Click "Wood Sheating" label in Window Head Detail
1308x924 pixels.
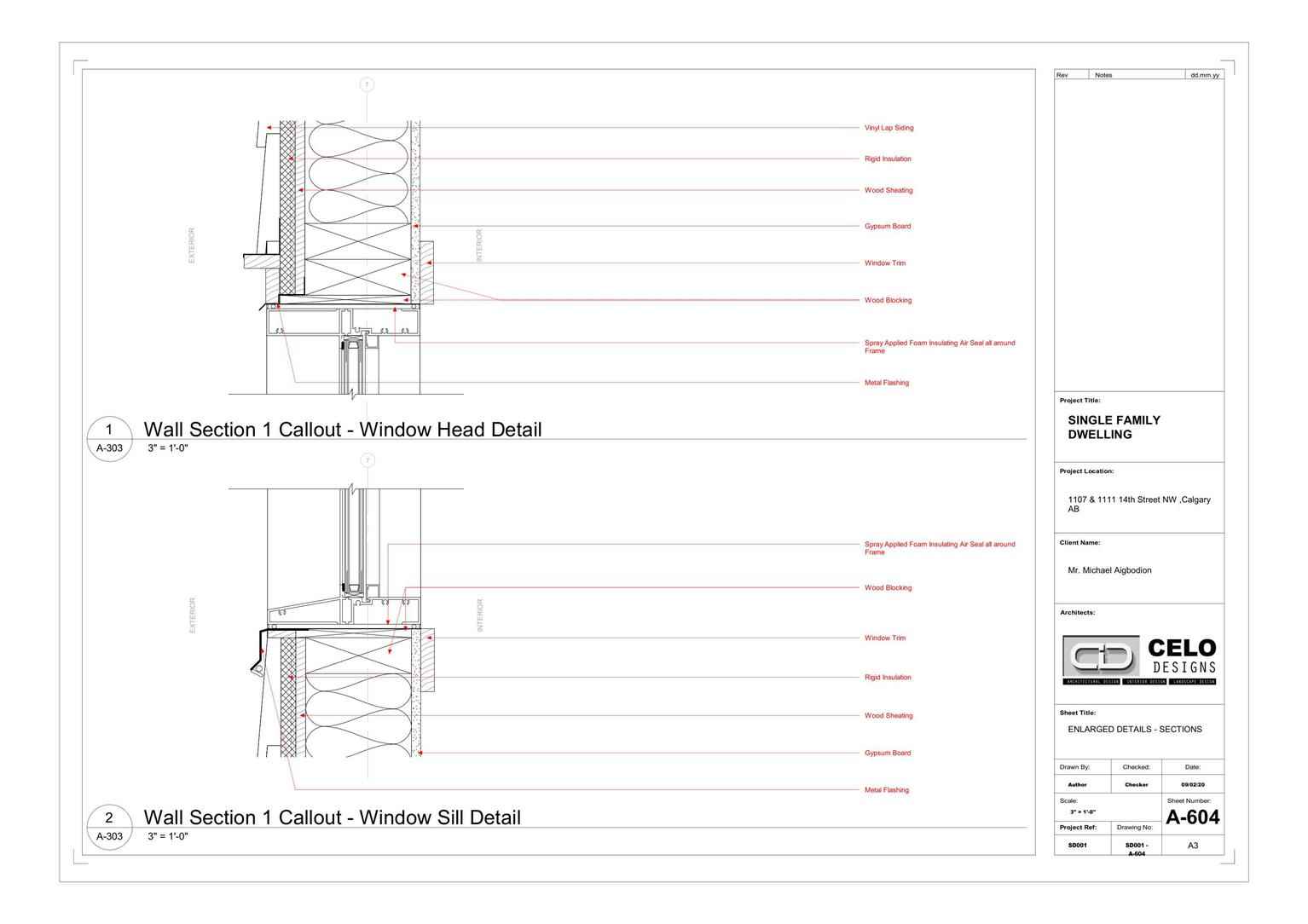[x=888, y=190]
